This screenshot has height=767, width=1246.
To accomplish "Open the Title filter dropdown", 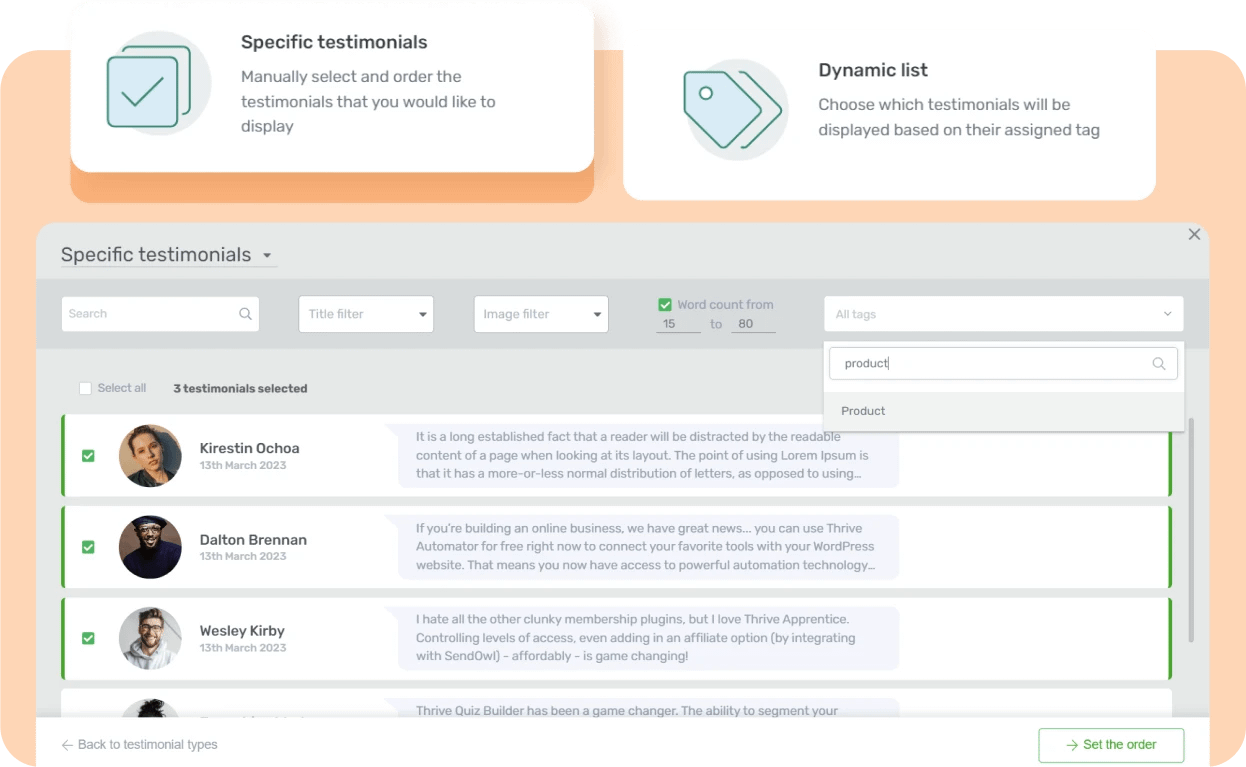I will point(366,313).
